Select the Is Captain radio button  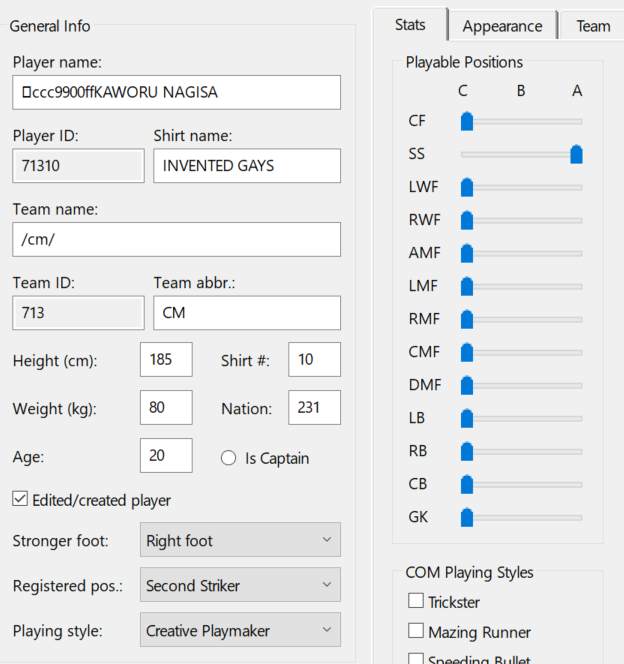coord(229,458)
